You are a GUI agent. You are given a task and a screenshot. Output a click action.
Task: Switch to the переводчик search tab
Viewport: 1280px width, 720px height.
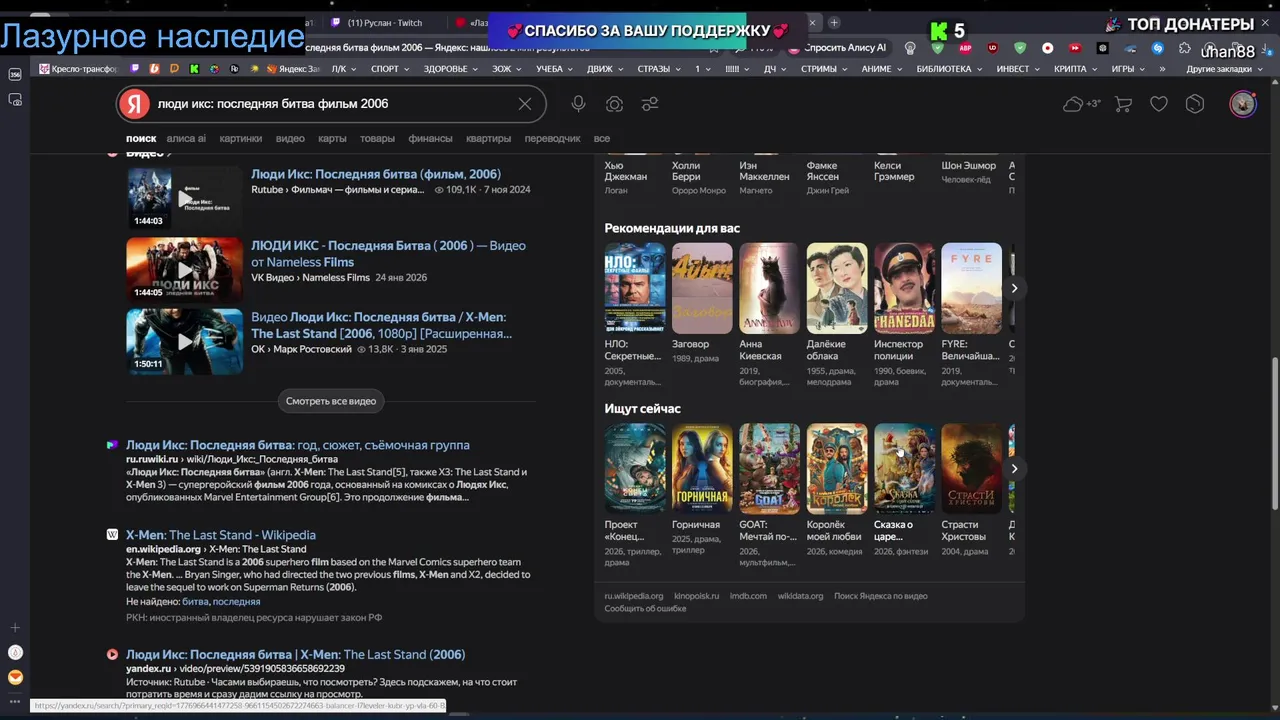coord(552,139)
